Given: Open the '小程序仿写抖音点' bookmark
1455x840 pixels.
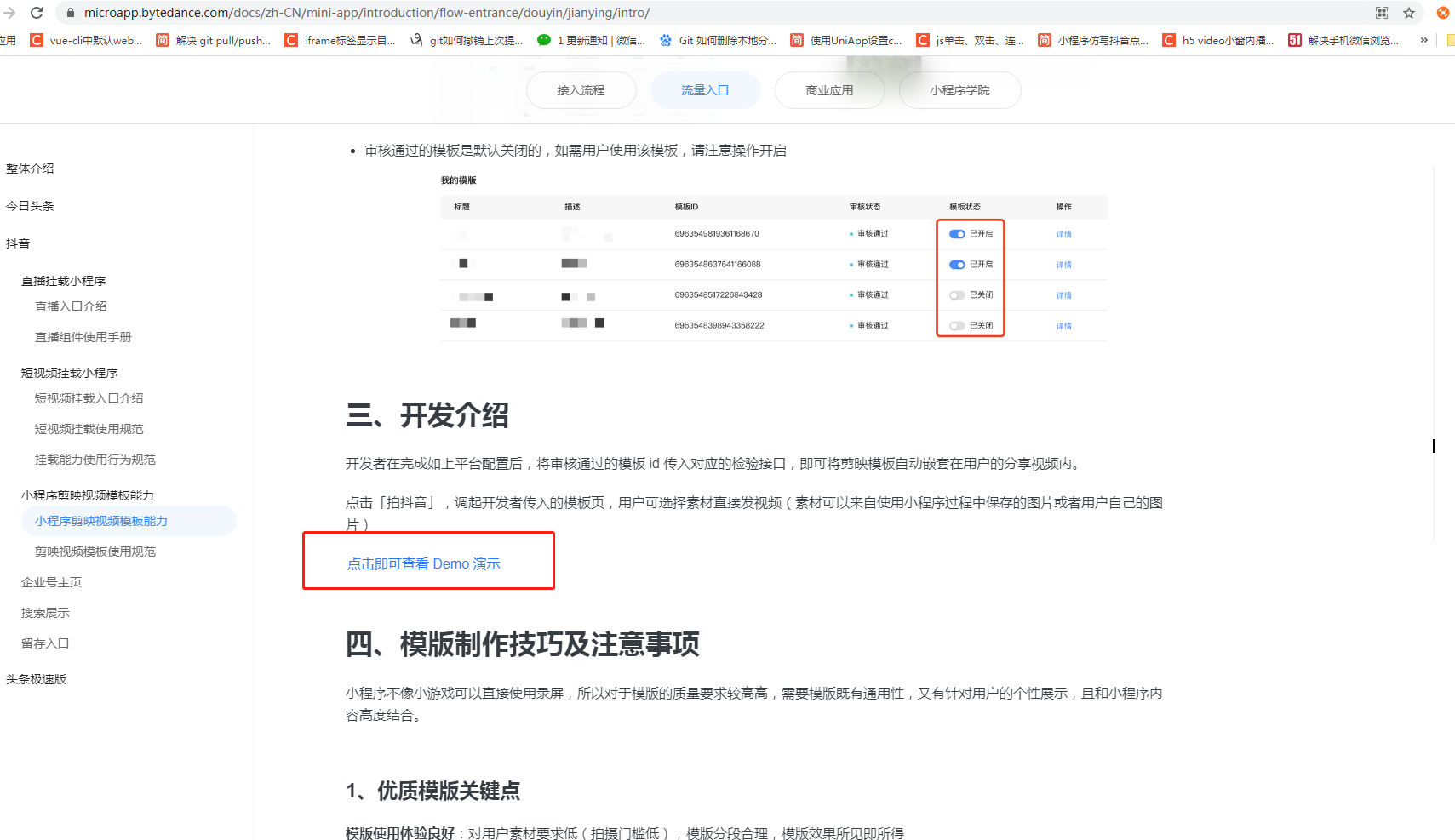Looking at the screenshot, I should (x=1094, y=40).
